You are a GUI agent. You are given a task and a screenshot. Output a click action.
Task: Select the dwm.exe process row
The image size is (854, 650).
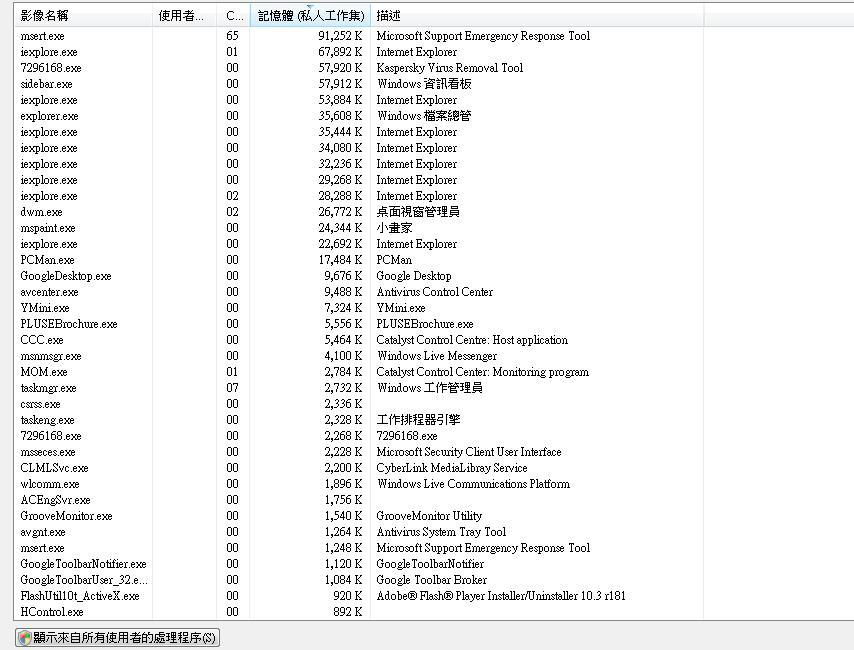[x=359, y=212]
